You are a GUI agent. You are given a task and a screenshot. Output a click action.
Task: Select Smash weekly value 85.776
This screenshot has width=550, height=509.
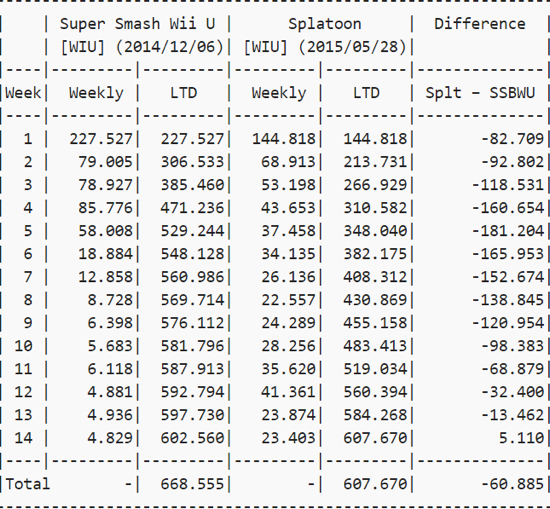[106, 208]
